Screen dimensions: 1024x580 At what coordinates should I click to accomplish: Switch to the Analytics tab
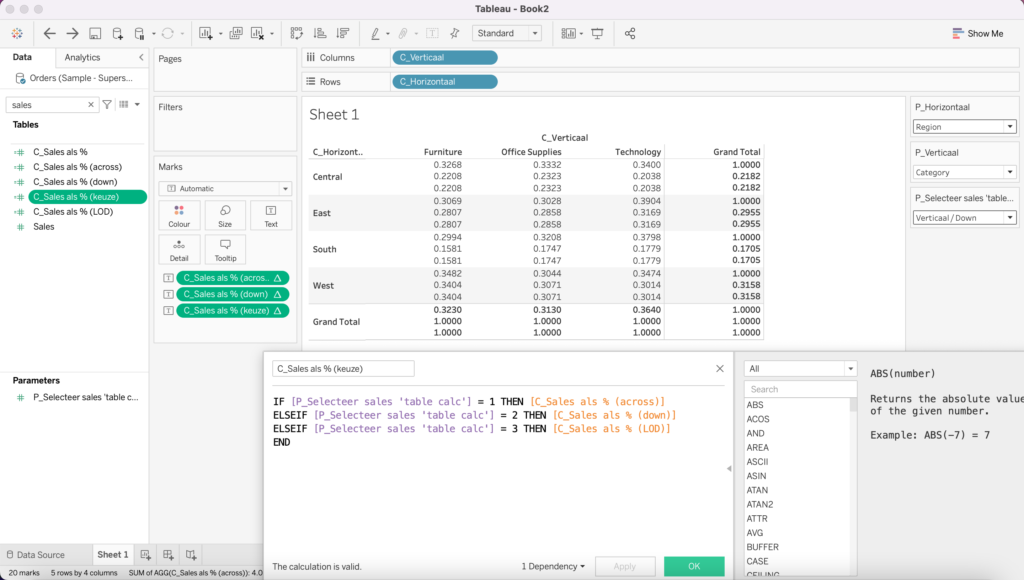(82, 58)
